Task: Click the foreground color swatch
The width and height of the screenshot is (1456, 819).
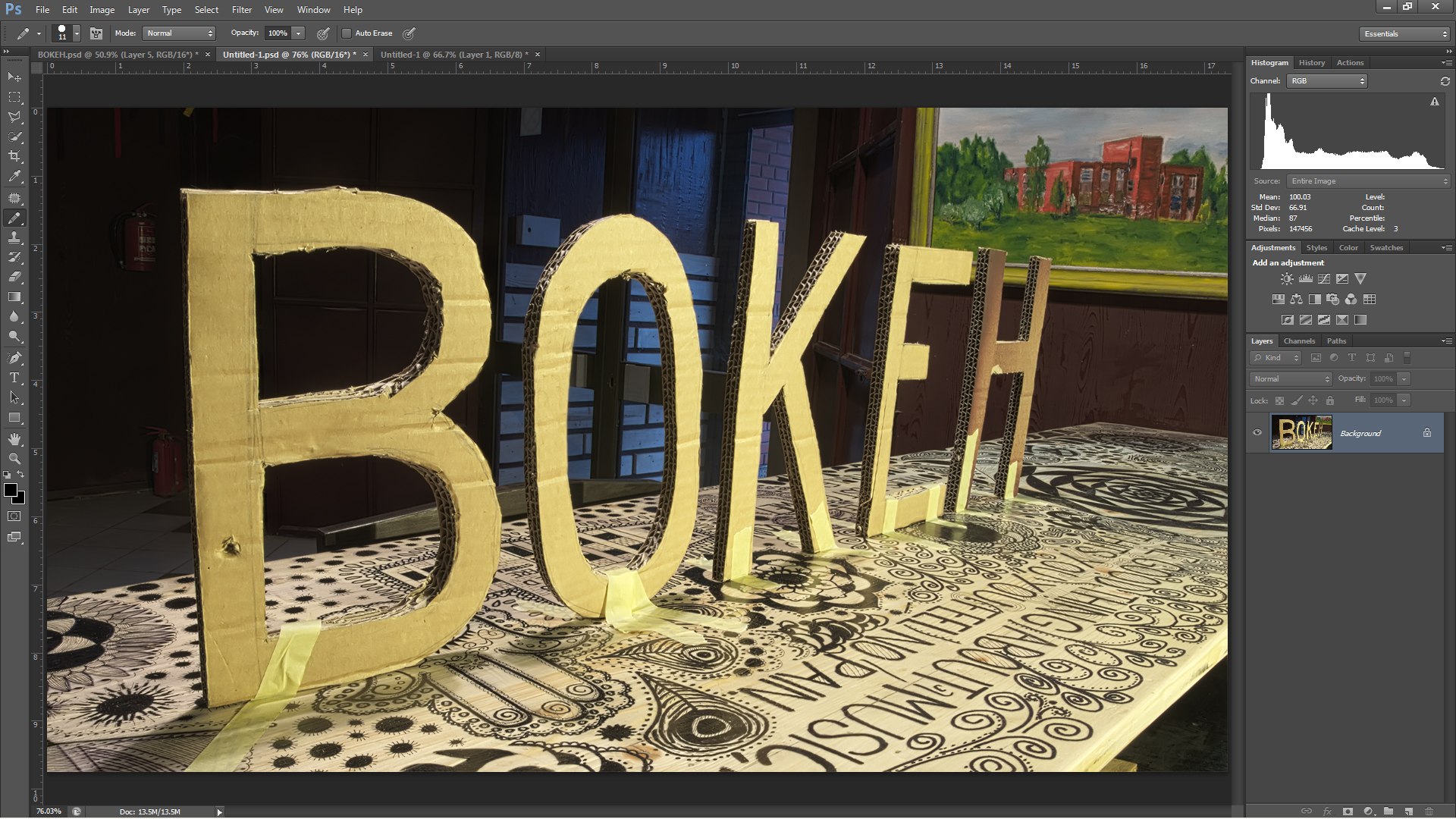Action: coord(11,491)
